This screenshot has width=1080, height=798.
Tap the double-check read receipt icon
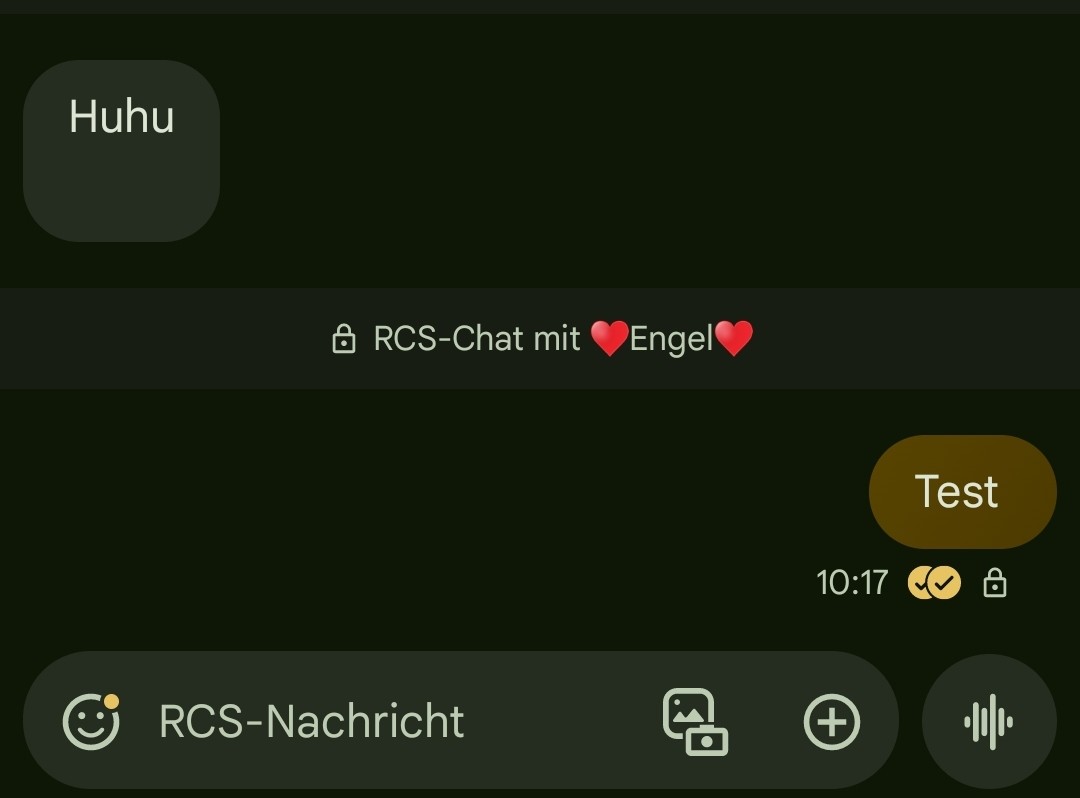[x=934, y=582]
